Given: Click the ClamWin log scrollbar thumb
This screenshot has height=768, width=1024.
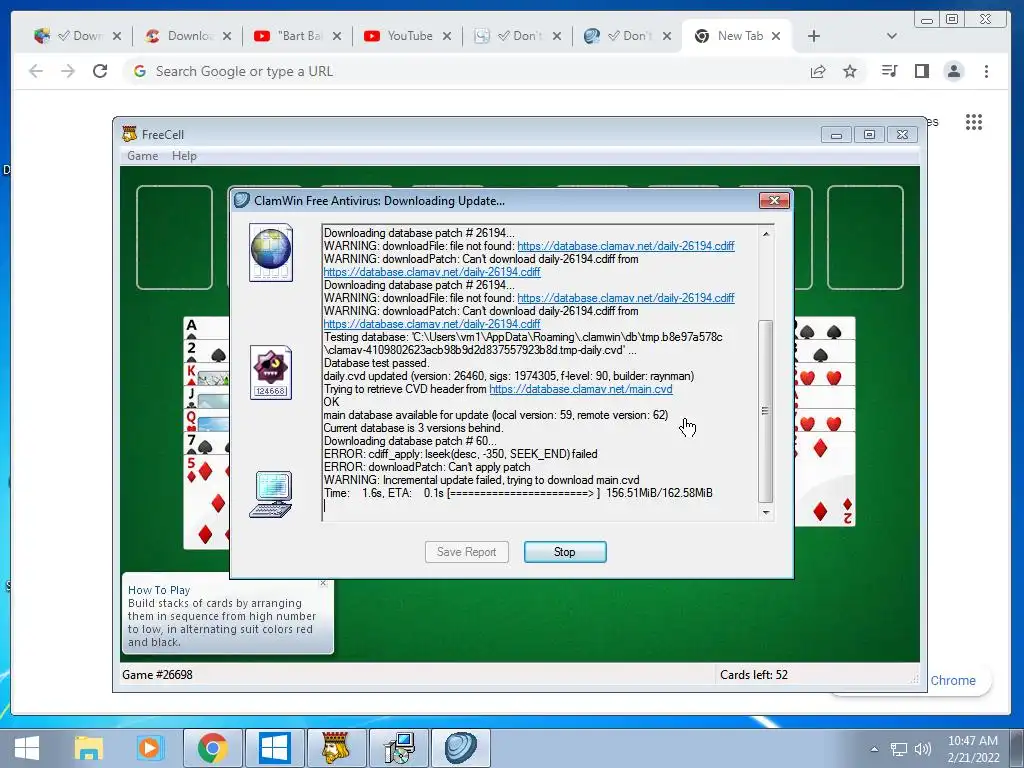Looking at the screenshot, I should coord(765,411).
